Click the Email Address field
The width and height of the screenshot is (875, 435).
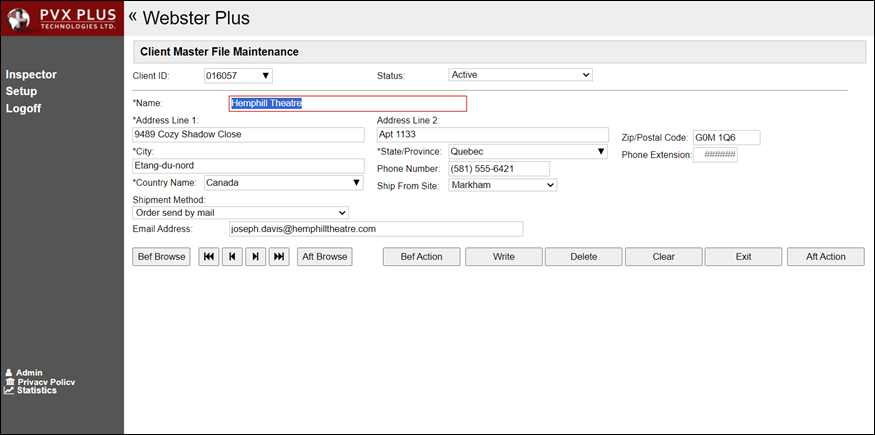point(376,229)
